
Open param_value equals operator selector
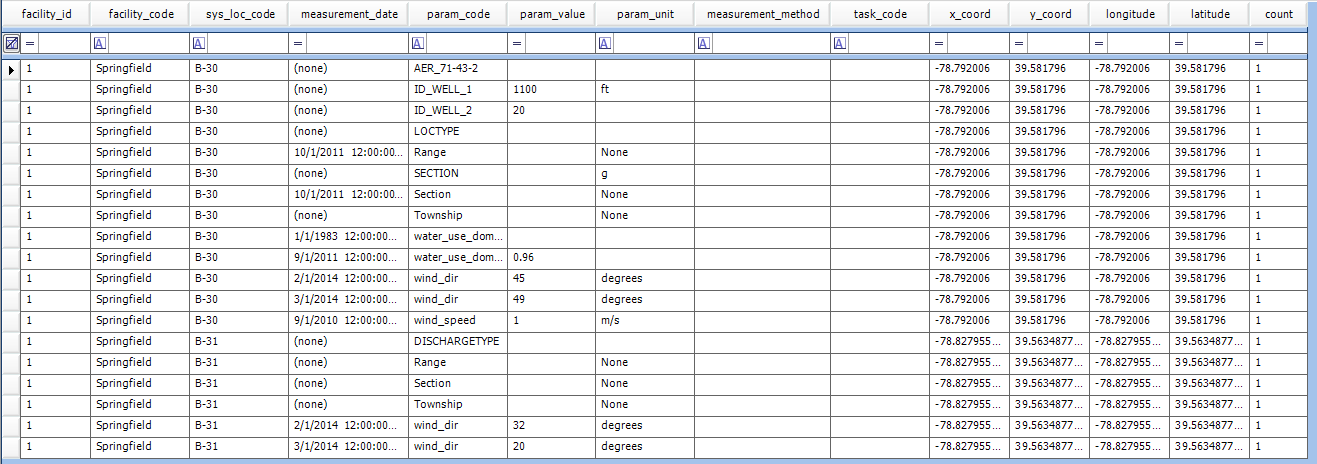click(516, 44)
